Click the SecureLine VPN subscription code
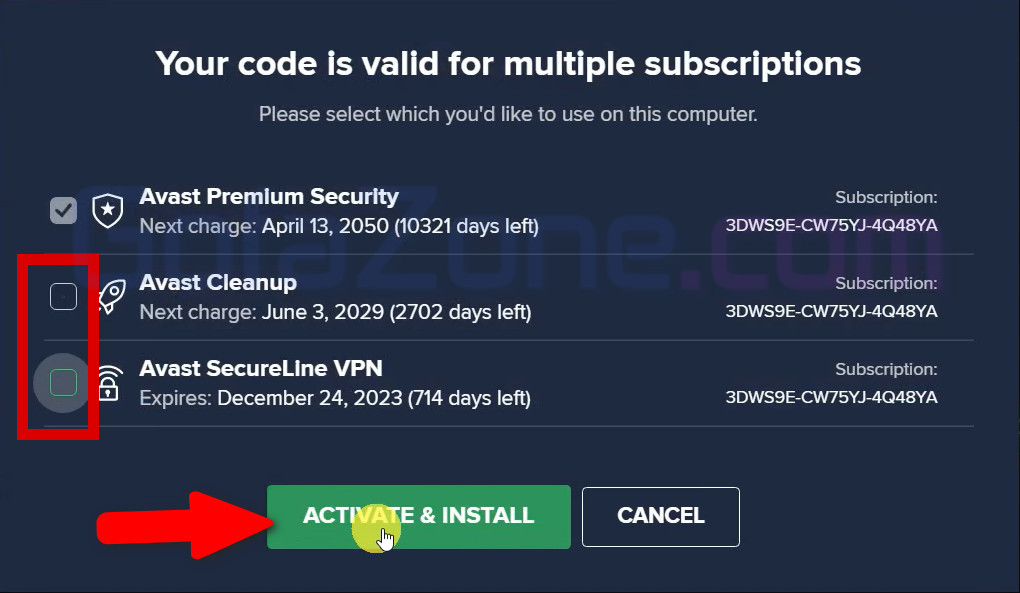The image size is (1020, 593). 831,397
